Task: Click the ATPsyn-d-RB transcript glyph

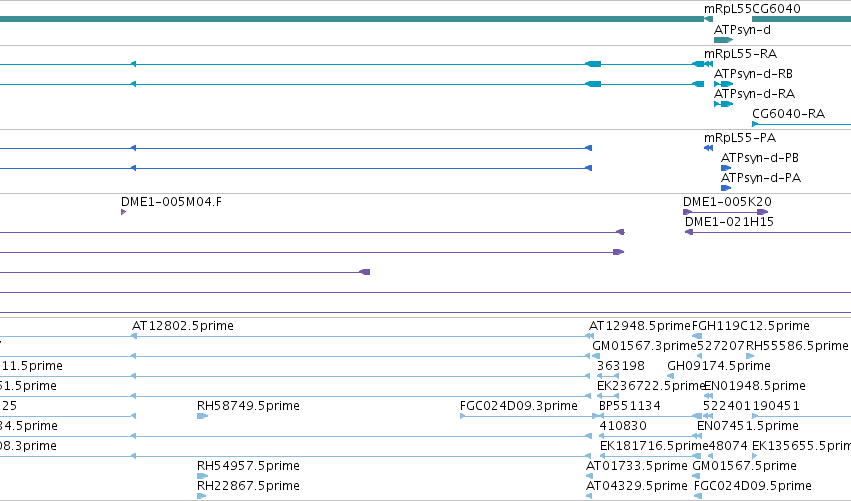Action: point(723,84)
